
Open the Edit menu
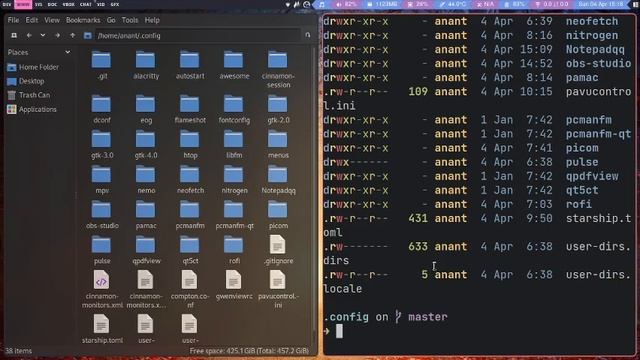coord(31,20)
